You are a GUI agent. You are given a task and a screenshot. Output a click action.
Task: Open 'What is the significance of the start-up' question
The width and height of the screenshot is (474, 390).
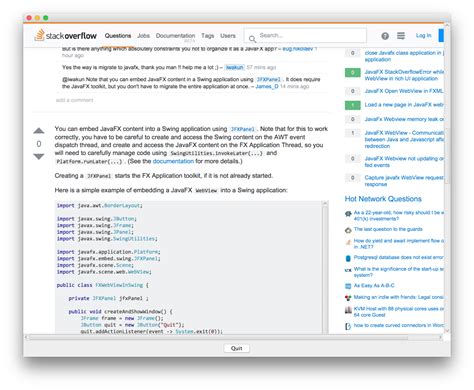coord(399,272)
